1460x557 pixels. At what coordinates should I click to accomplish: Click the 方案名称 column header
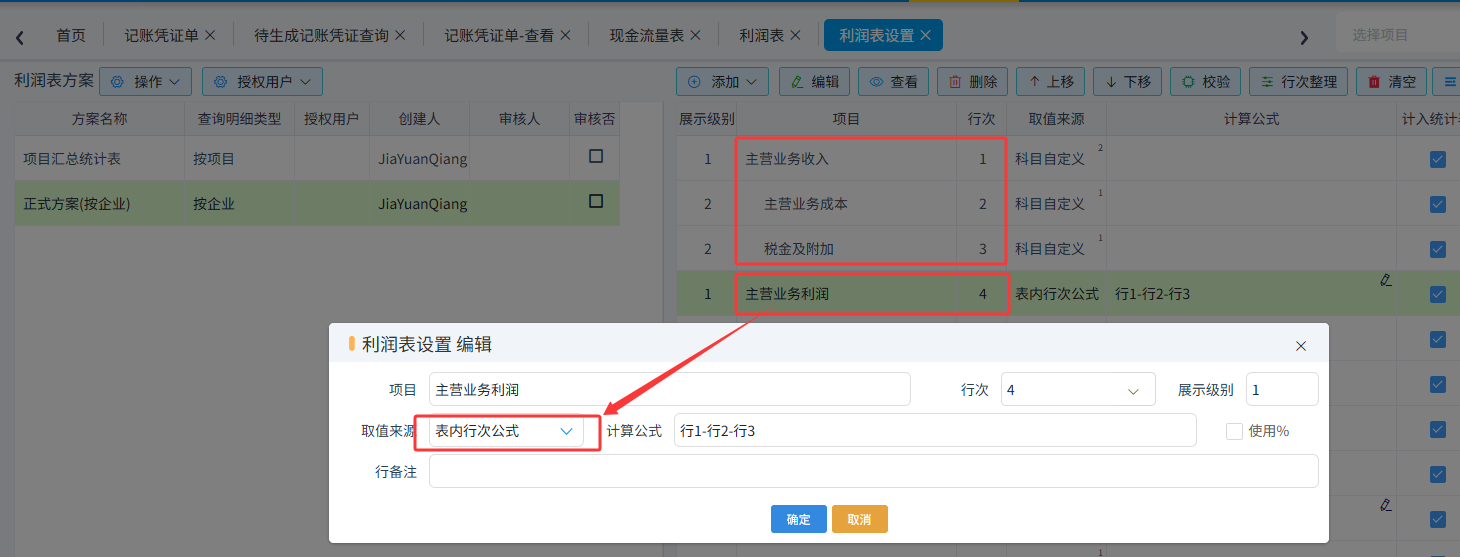(99, 118)
